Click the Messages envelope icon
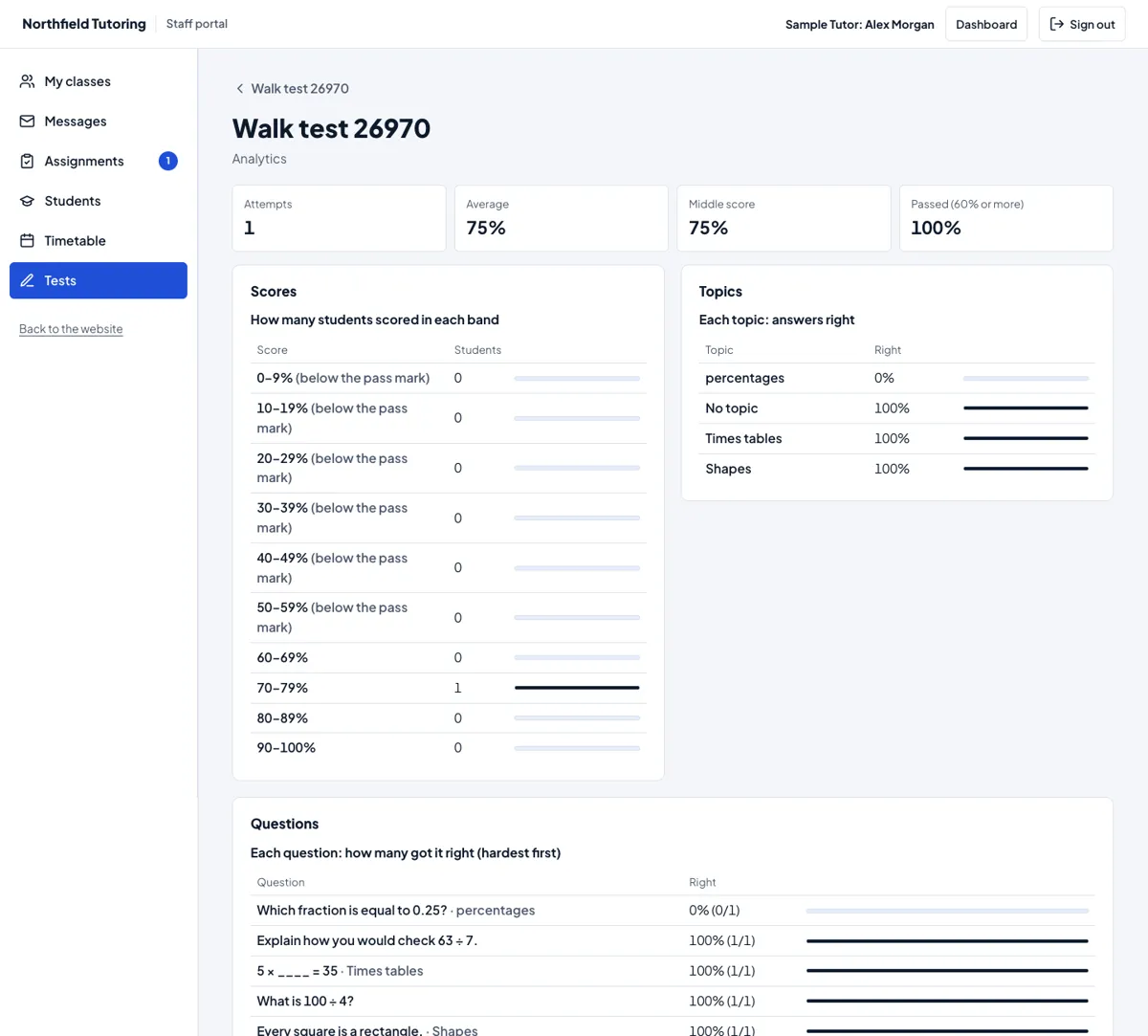The width and height of the screenshot is (1148, 1036). pos(27,121)
